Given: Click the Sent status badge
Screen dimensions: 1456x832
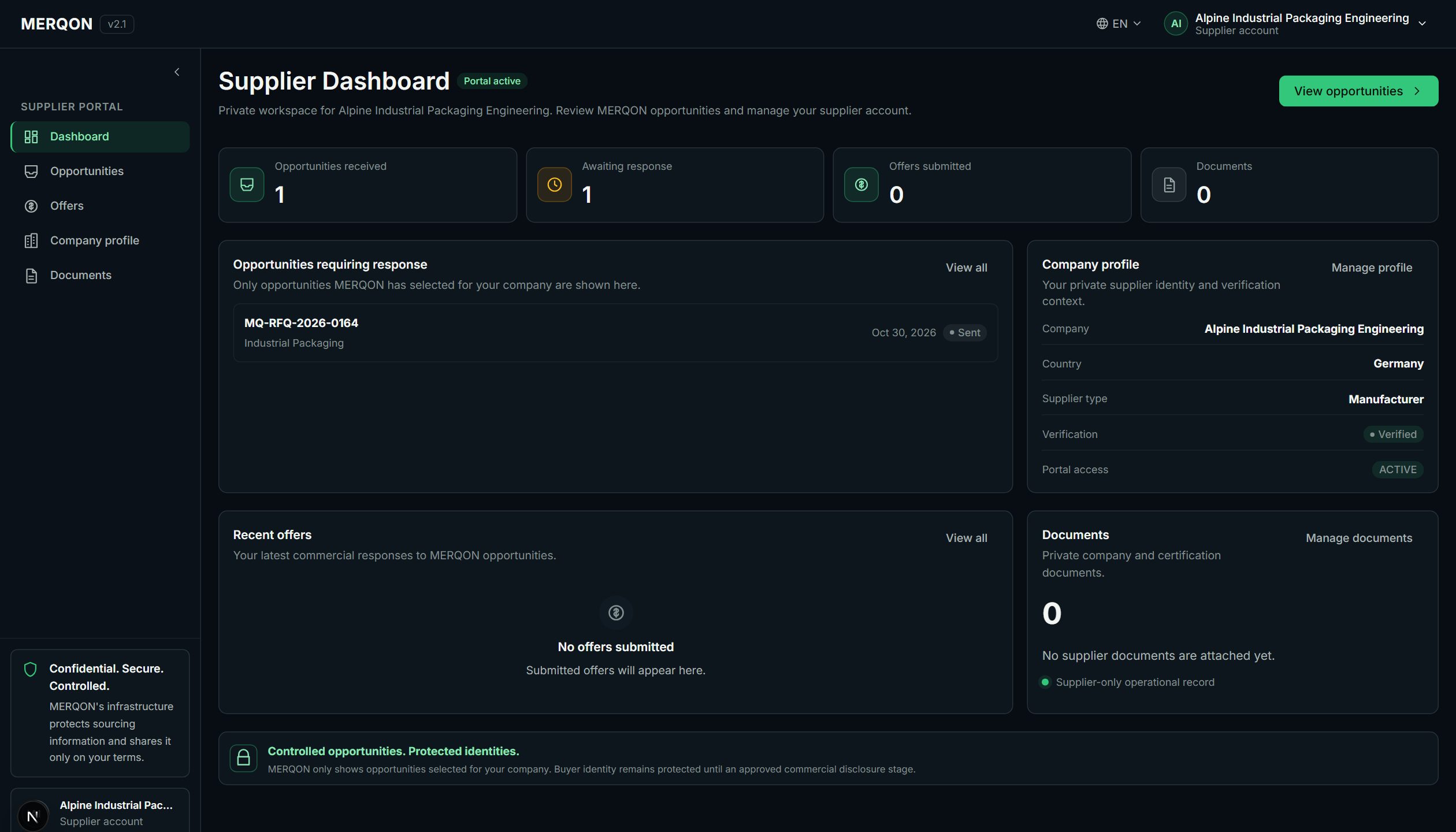Looking at the screenshot, I should tap(964, 333).
